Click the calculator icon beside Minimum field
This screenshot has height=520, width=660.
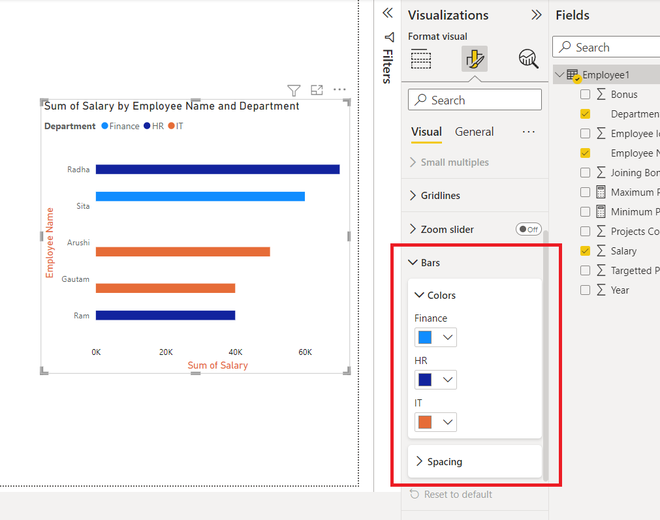[x=601, y=211]
